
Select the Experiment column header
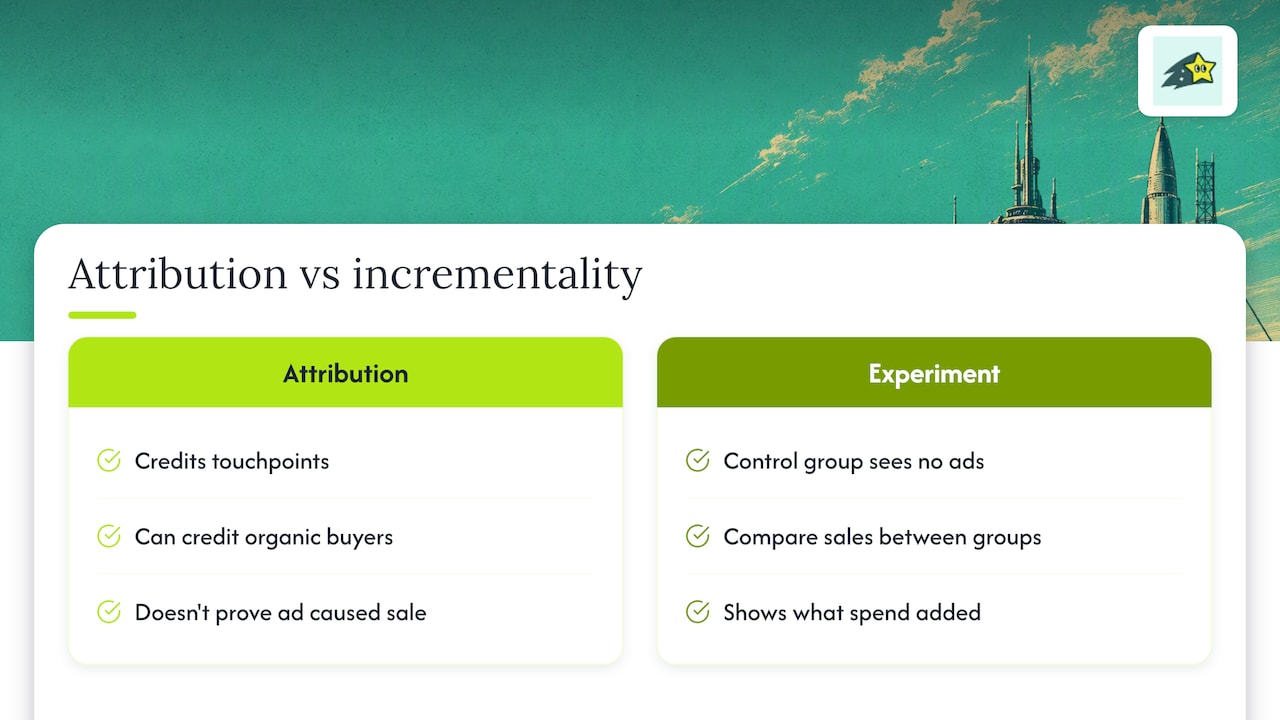pyautogui.click(x=934, y=372)
